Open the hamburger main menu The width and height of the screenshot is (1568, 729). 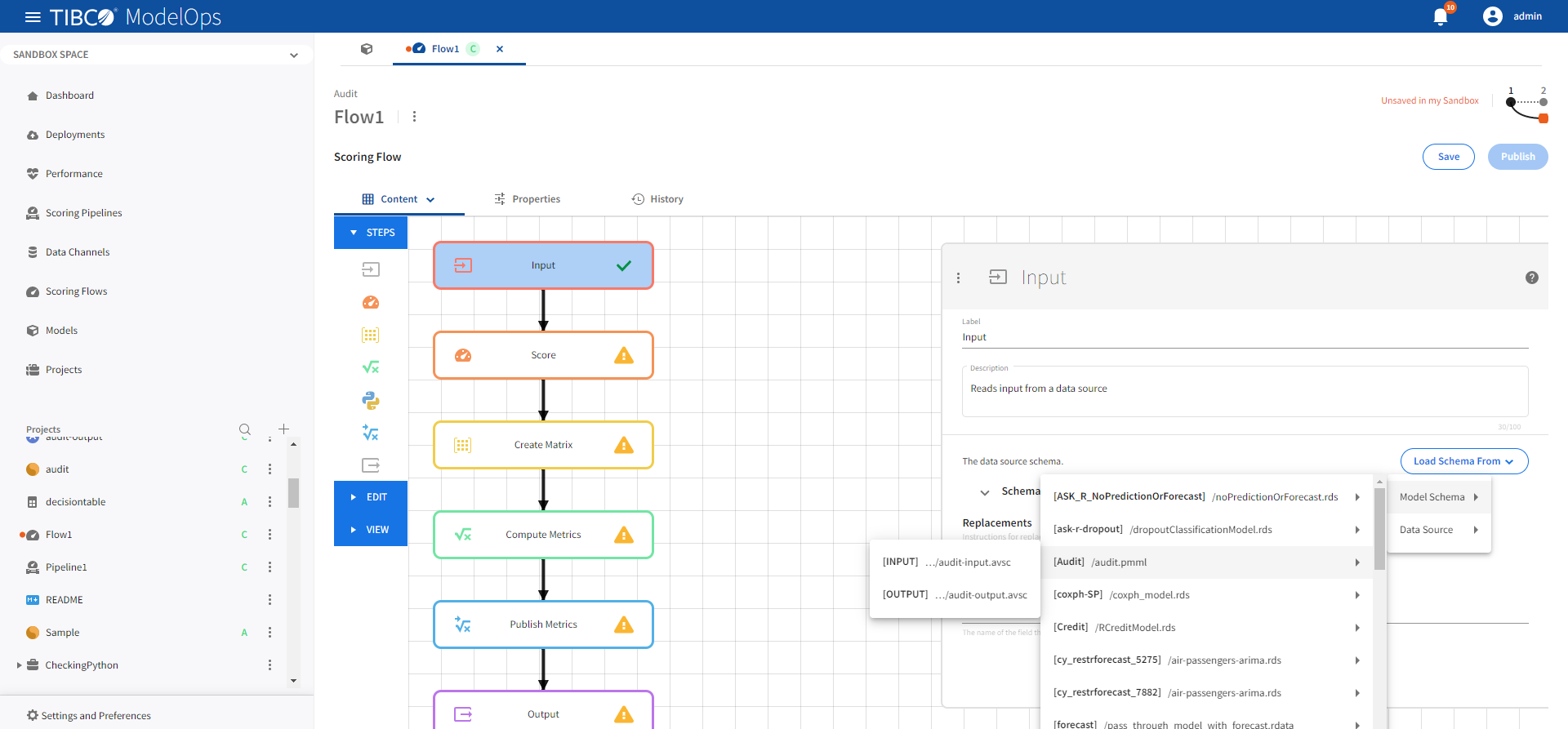[x=33, y=17]
